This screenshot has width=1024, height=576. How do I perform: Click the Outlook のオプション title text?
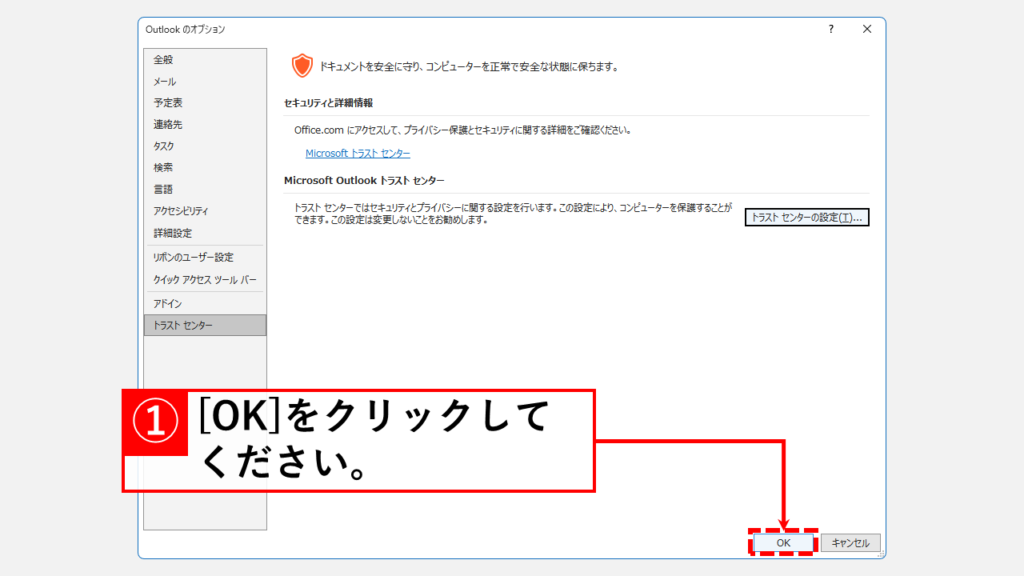coord(185,29)
